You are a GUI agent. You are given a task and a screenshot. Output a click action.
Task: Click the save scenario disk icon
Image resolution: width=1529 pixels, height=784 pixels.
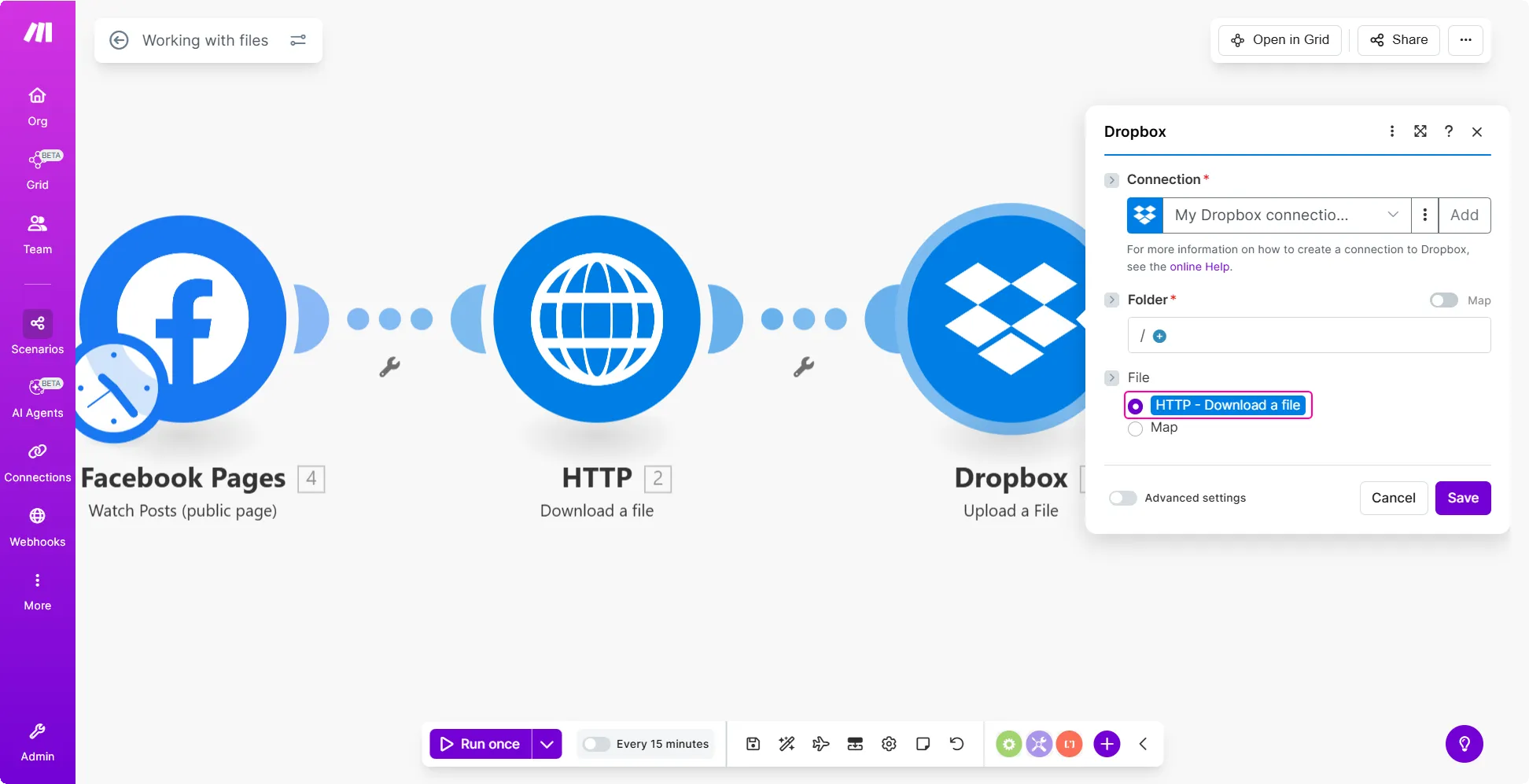pyautogui.click(x=753, y=744)
